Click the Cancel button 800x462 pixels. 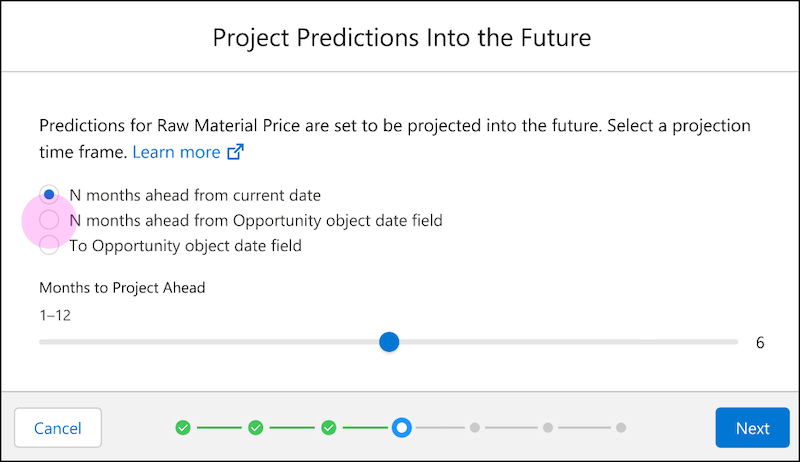point(58,428)
